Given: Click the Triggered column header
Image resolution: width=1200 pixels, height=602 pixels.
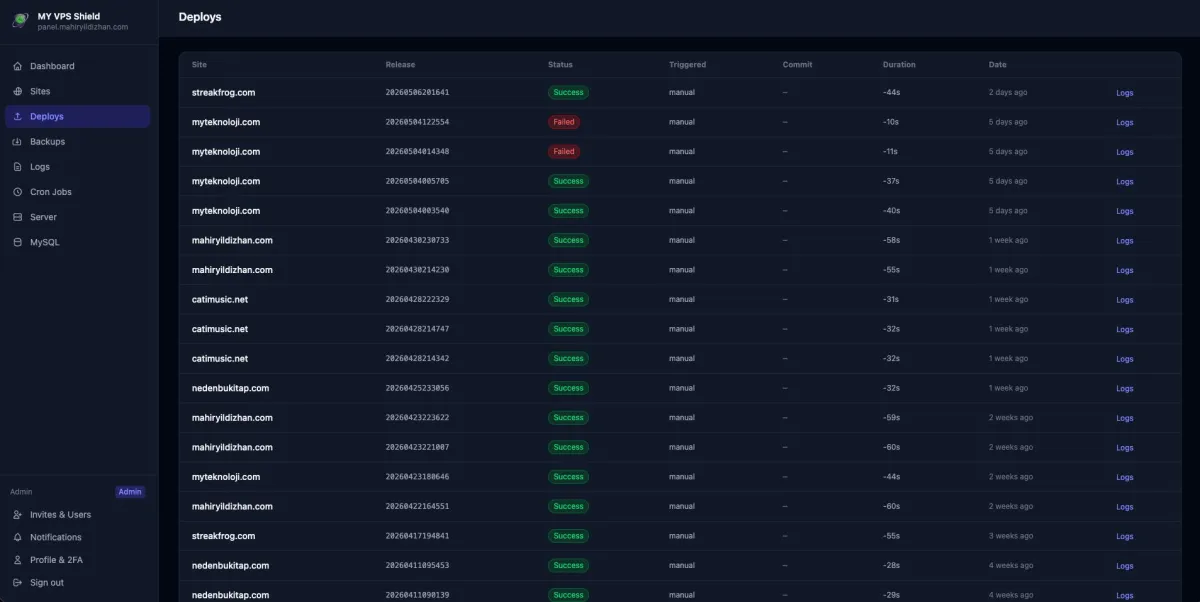Looking at the screenshot, I should click(687, 65).
